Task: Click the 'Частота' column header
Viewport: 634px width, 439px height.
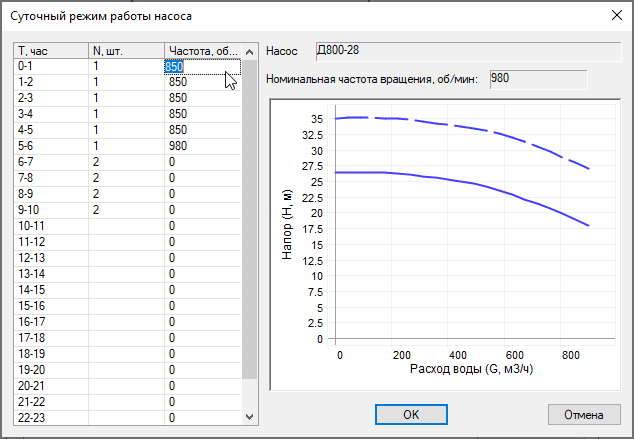Action: (x=203, y=50)
